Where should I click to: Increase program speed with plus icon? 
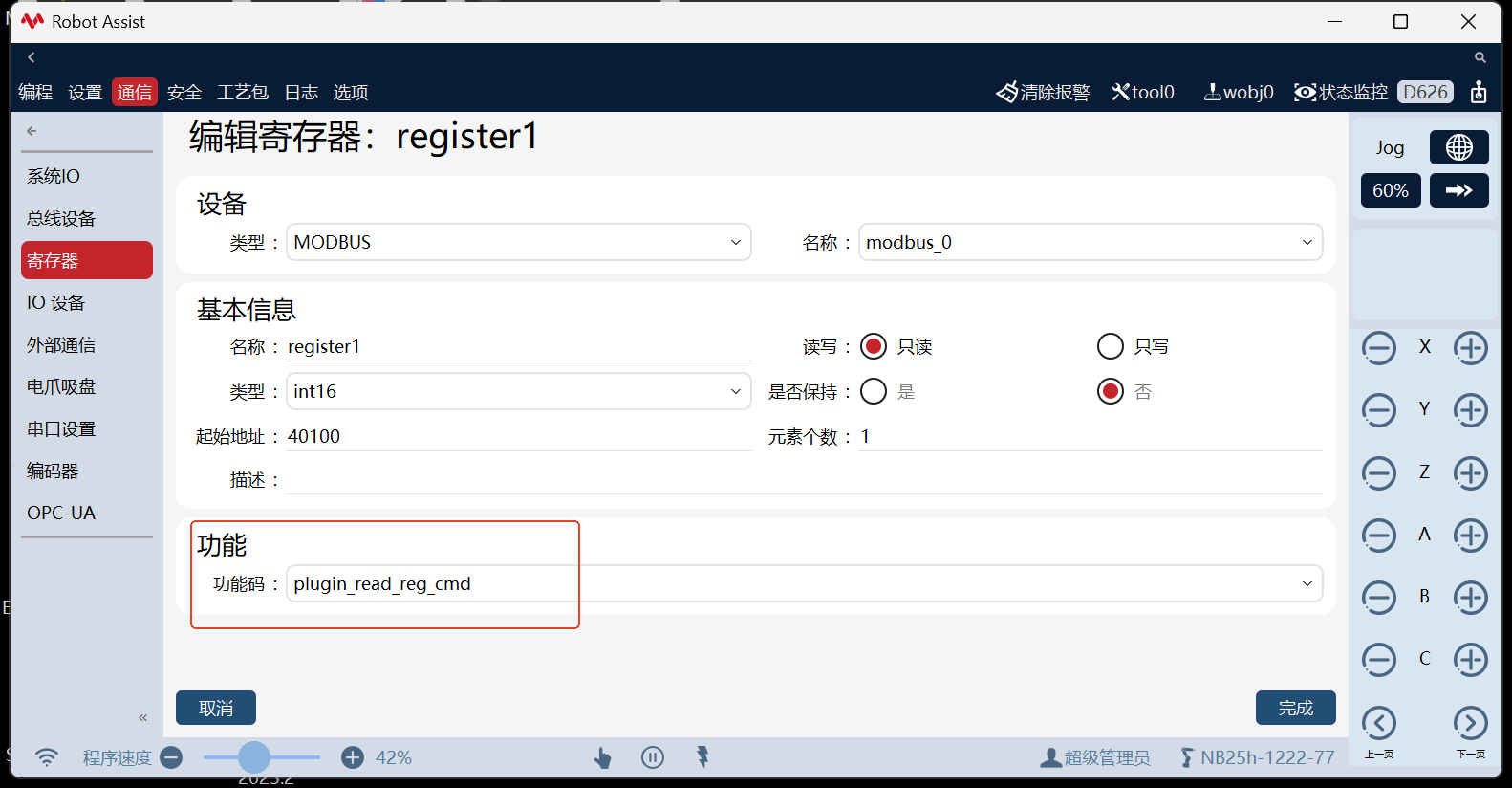coord(353,757)
